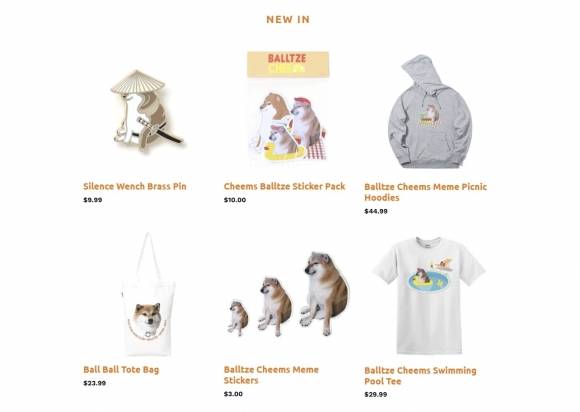
Task: Click the $9.99 price under Brass Pin
Action: point(92,200)
